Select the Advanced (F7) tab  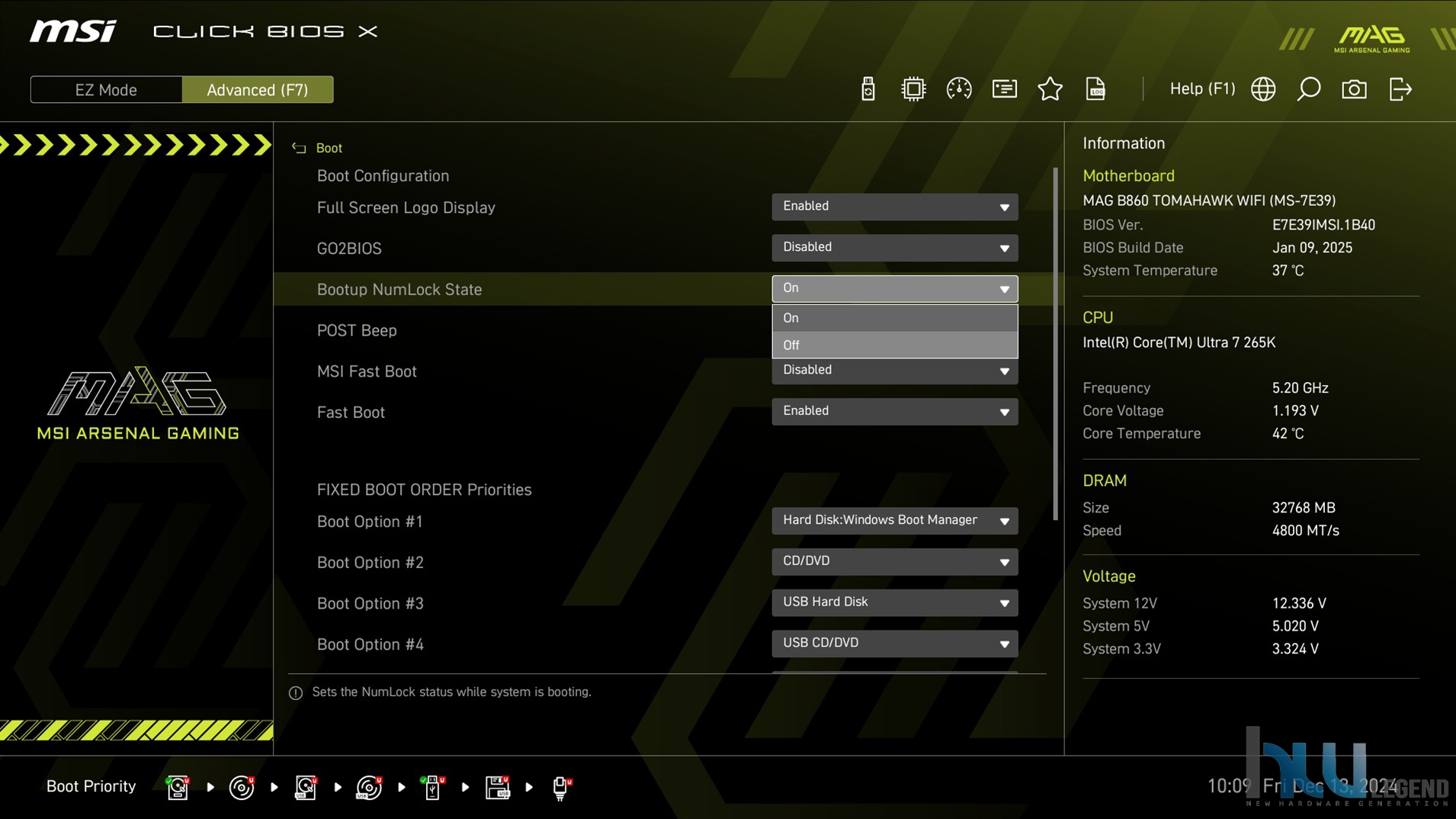(258, 90)
